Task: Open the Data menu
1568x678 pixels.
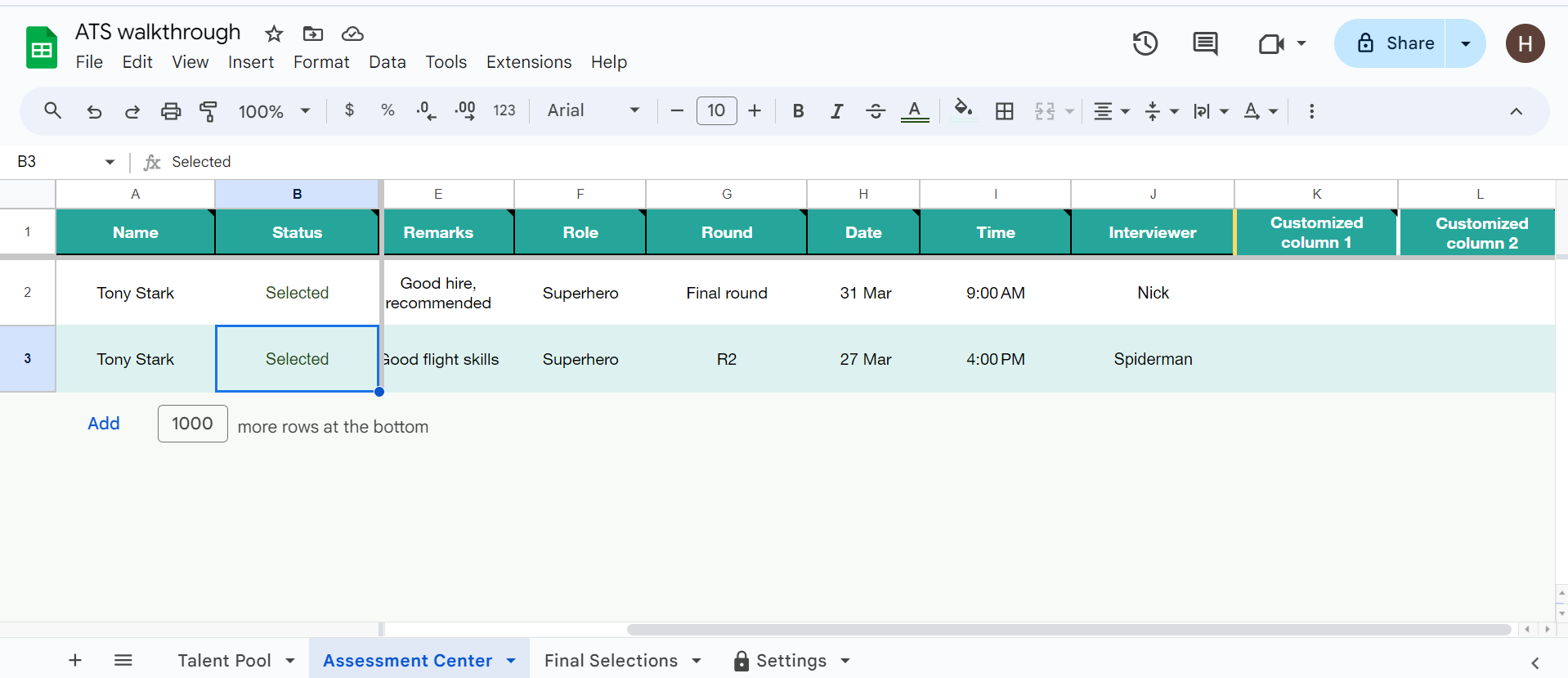Action: coord(388,62)
